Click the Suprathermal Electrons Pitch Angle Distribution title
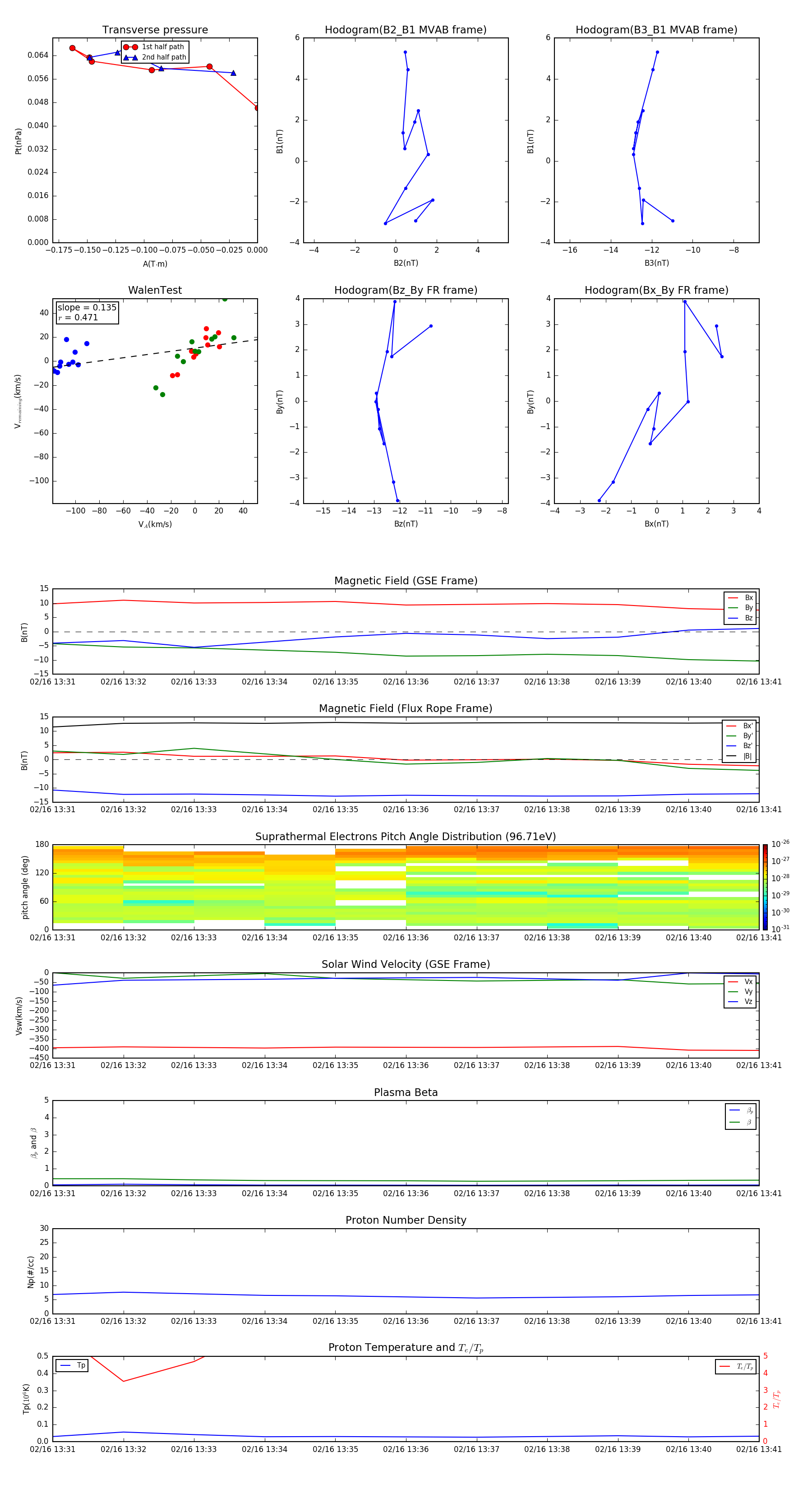 click(x=406, y=837)
